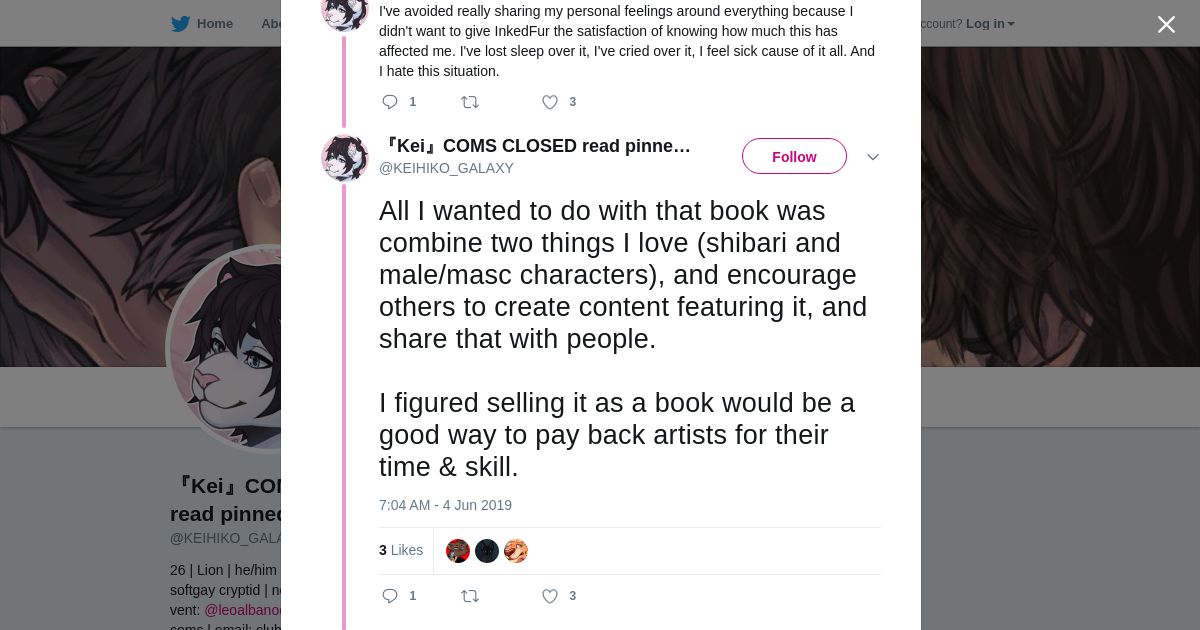
Task: Reply to the upper thread tweet
Action: coord(390,102)
